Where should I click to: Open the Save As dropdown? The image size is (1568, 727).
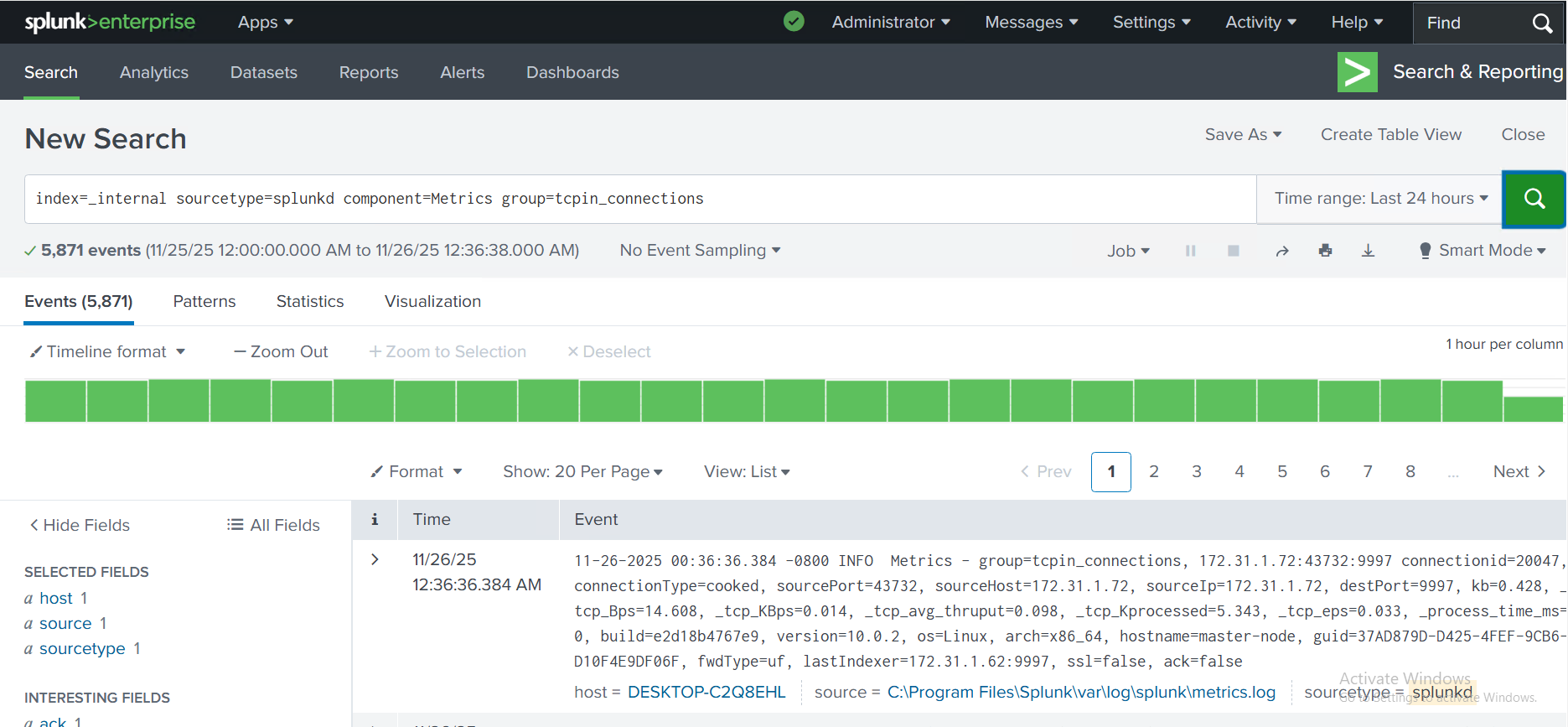click(x=1243, y=135)
